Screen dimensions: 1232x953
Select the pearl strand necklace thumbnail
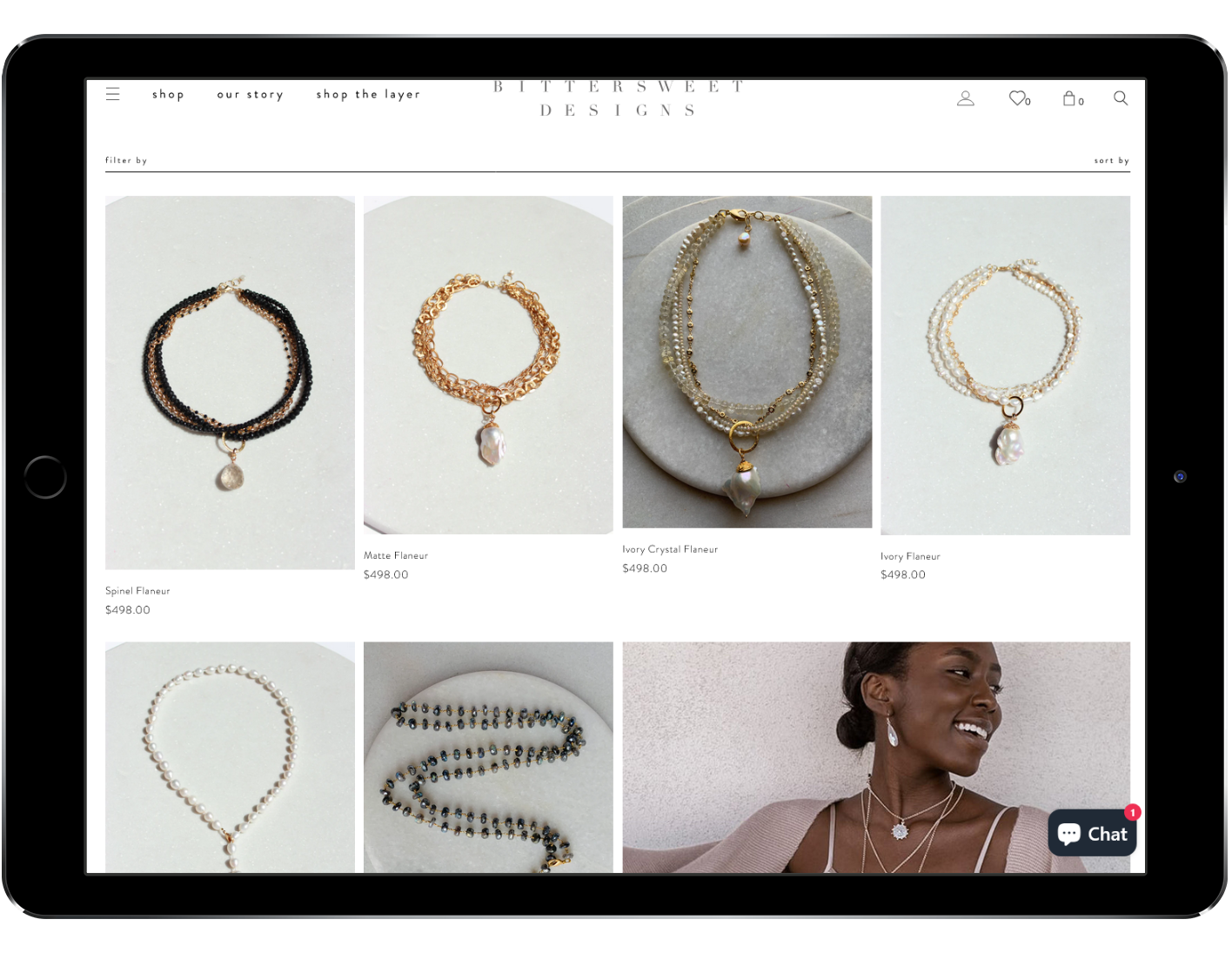(230, 756)
